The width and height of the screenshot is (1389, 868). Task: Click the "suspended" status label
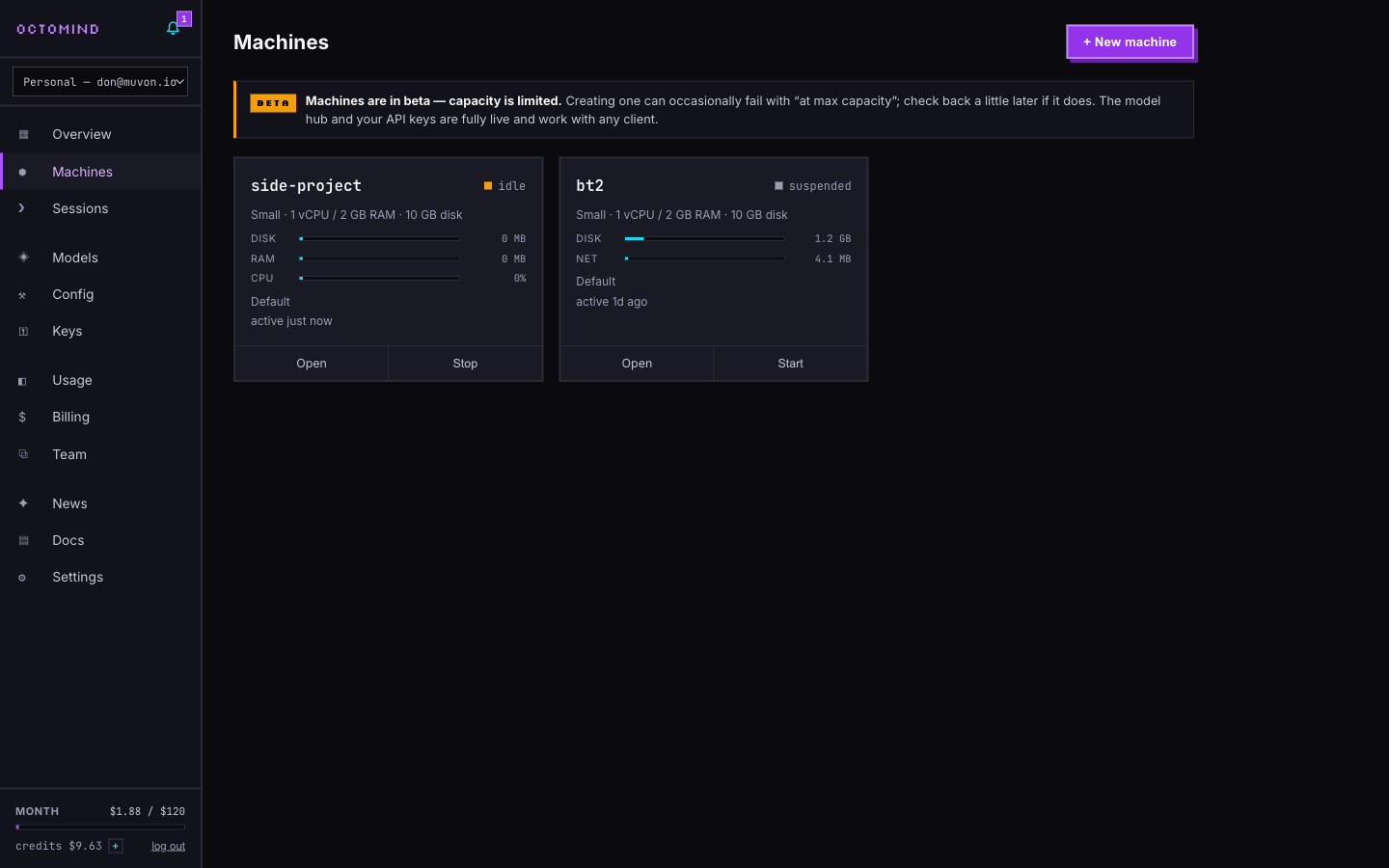[x=820, y=186]
